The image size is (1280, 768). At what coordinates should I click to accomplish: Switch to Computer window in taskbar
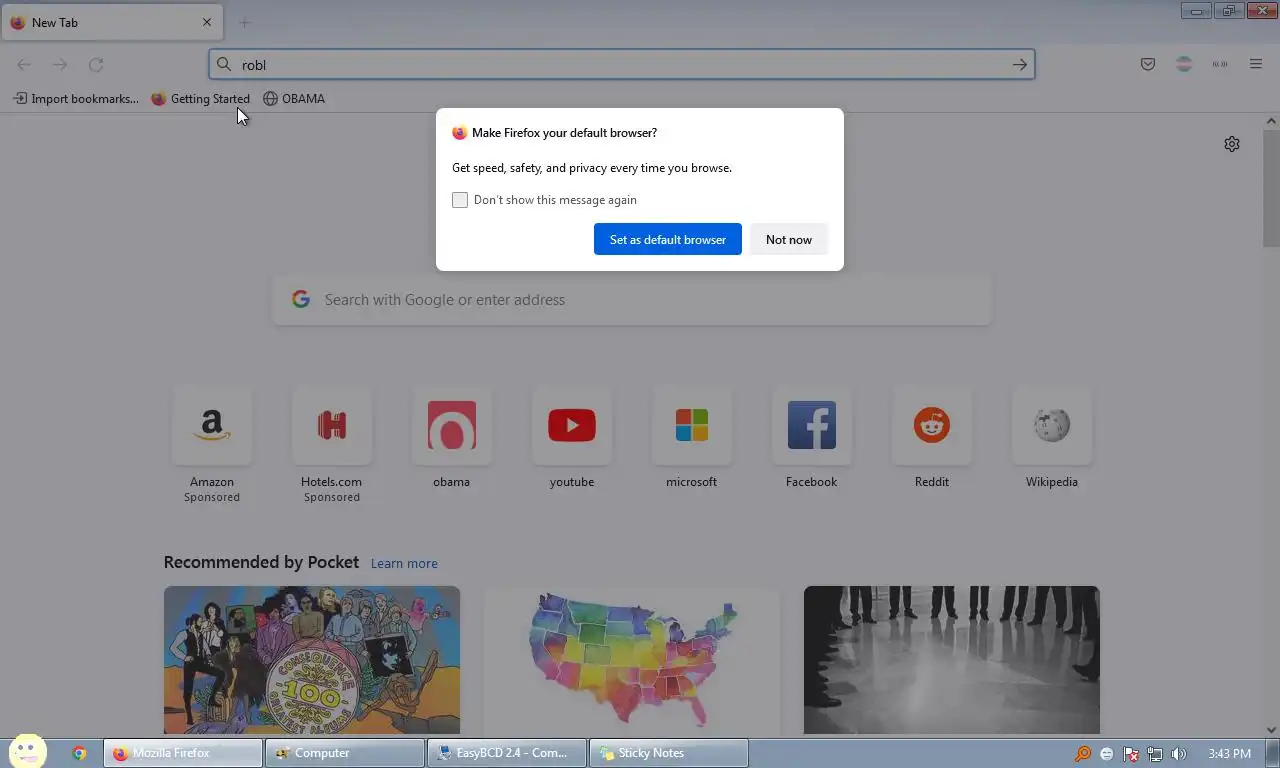(345, 753)
